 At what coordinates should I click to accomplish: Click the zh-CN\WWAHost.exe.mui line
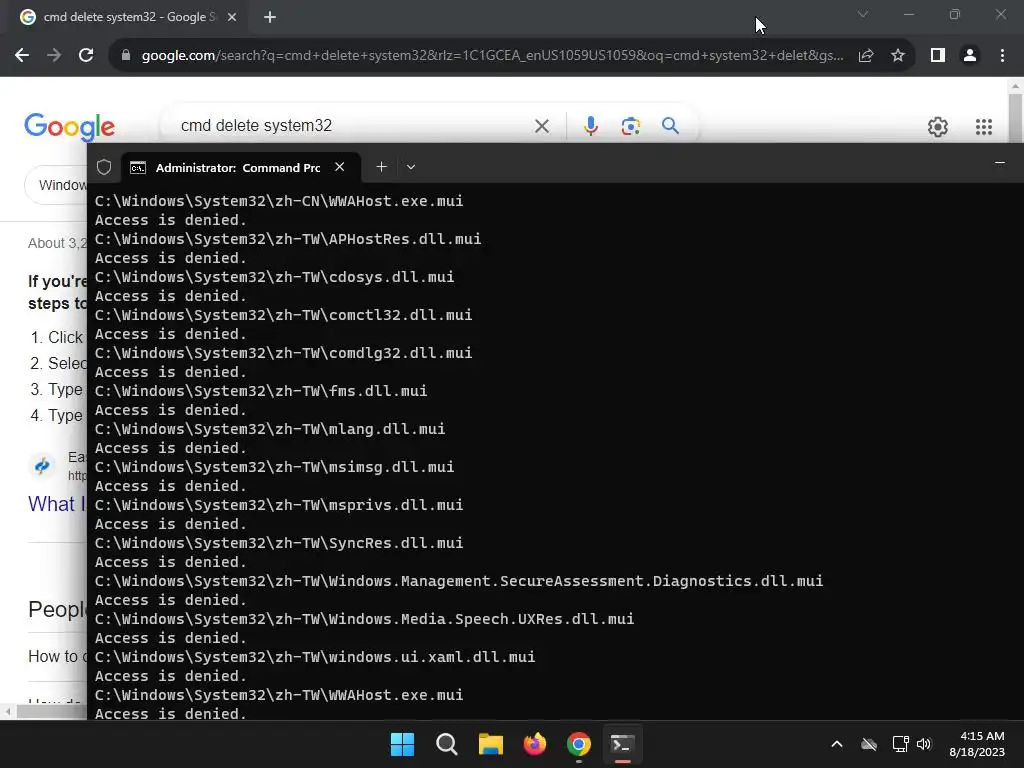pos(279,201)
